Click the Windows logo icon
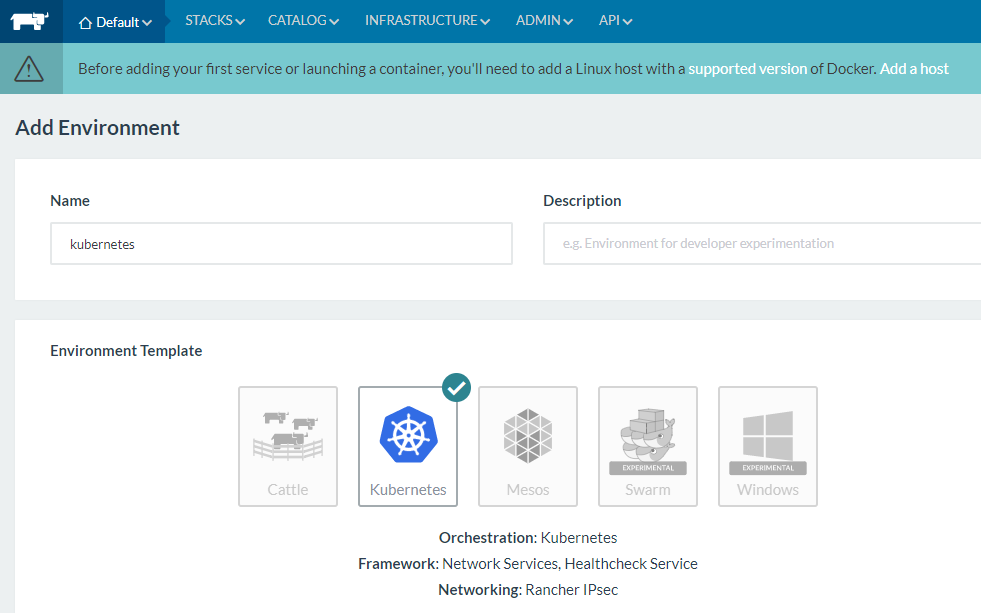The image size is (981, 613). click(768, 435)
